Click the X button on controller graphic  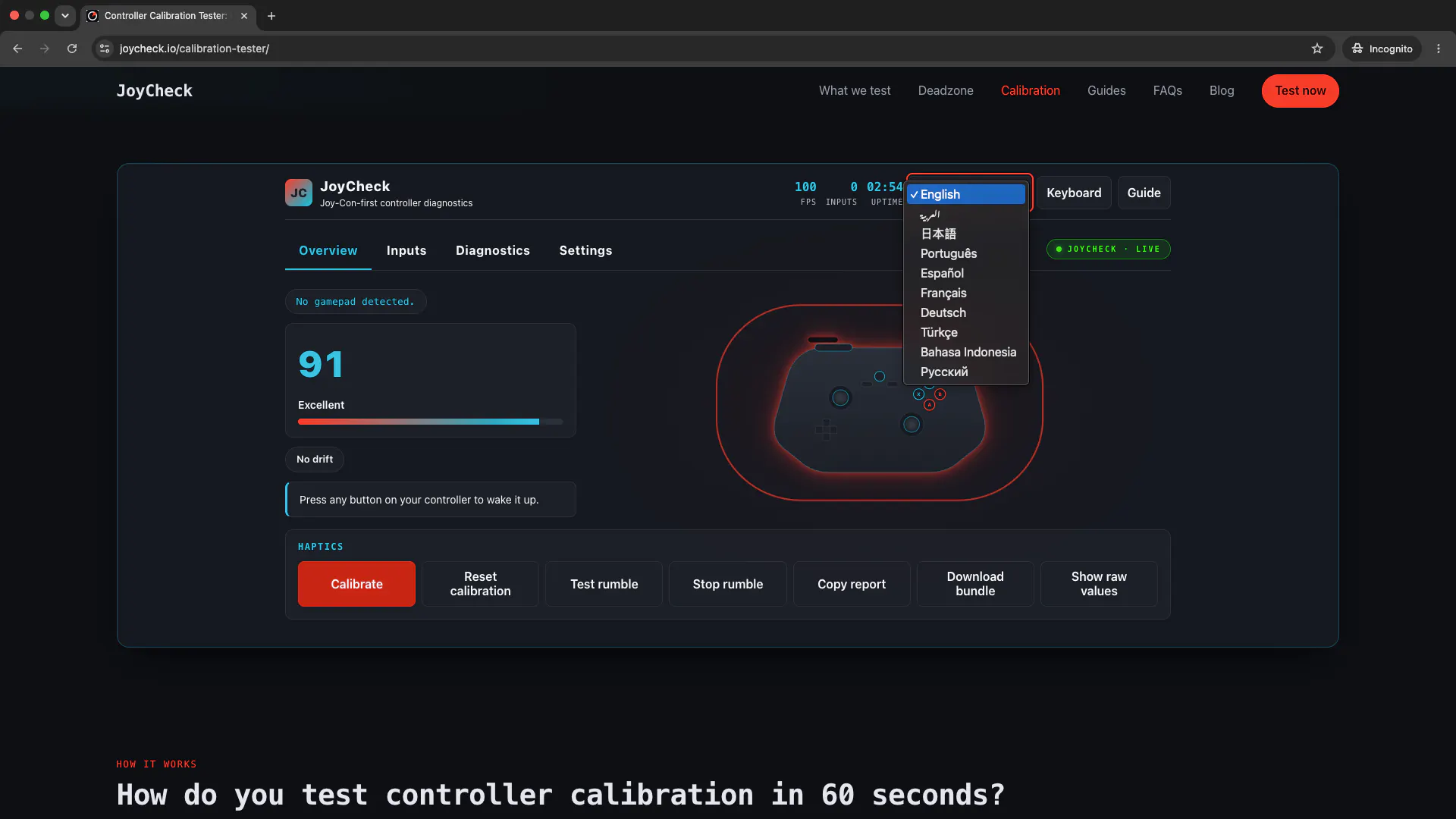(x=918, y=394)
